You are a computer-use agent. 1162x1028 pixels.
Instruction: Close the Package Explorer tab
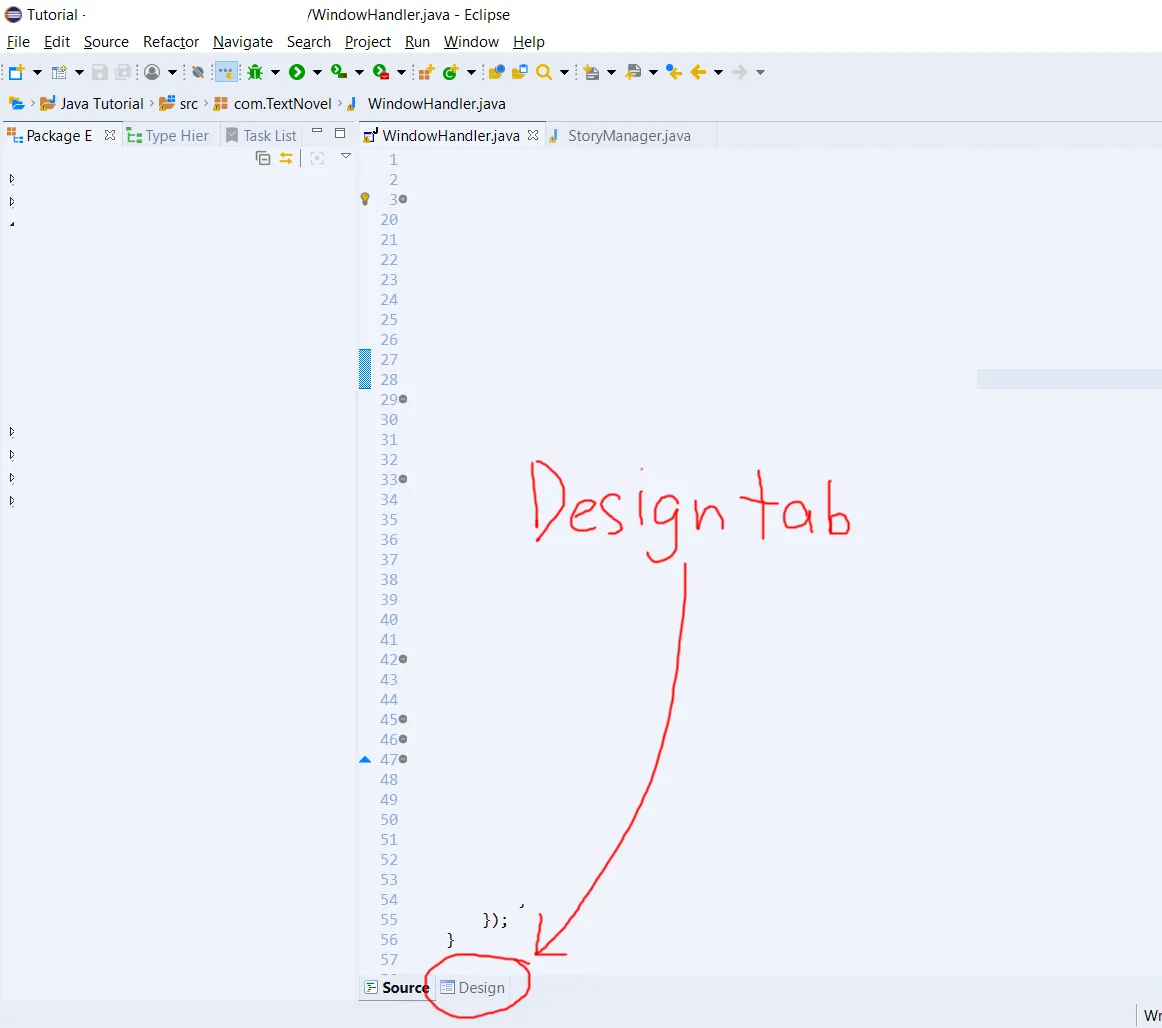(x=110, y=135)
